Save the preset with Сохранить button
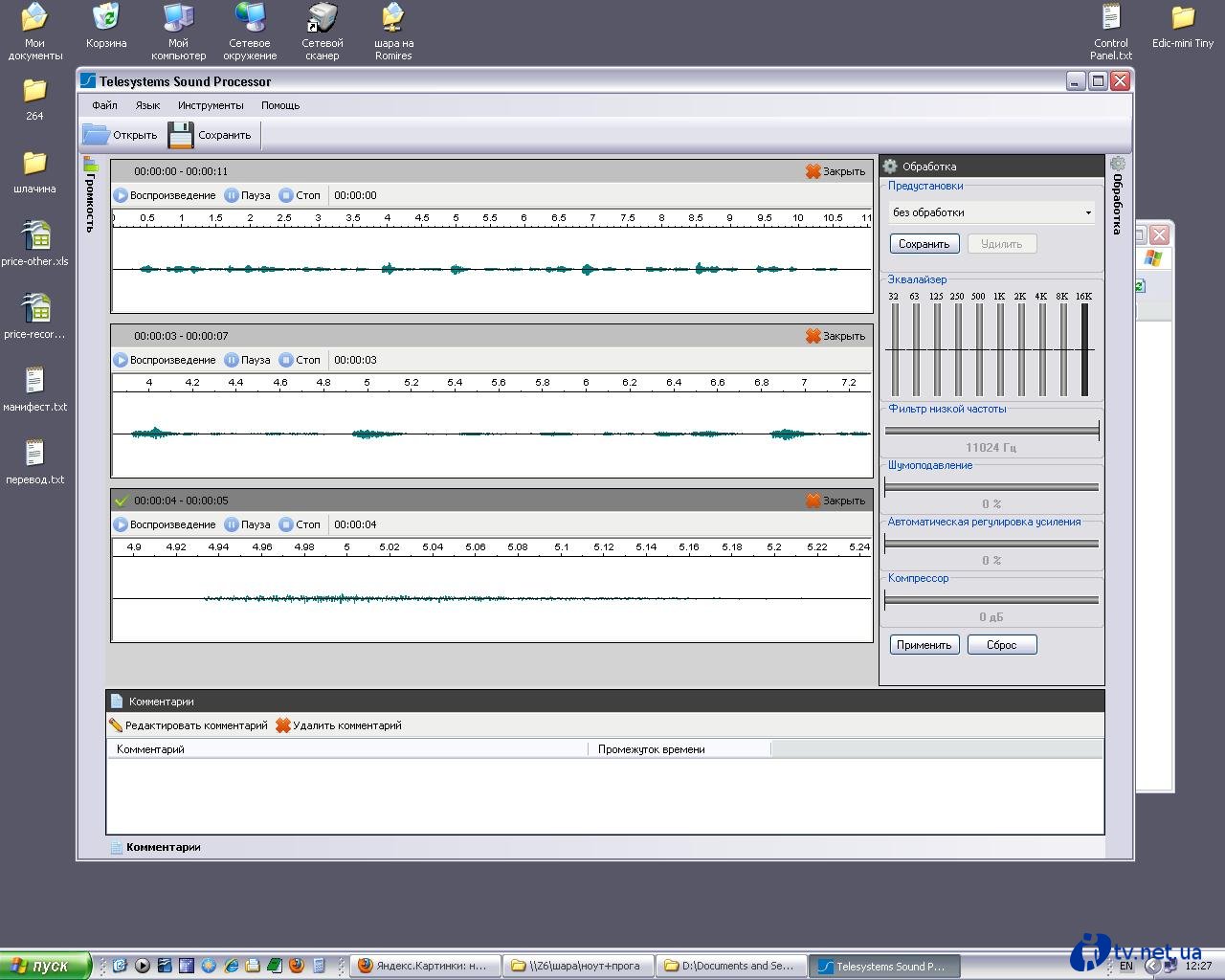The width and height of the screenshot is (1225, 980). (924, 244)
